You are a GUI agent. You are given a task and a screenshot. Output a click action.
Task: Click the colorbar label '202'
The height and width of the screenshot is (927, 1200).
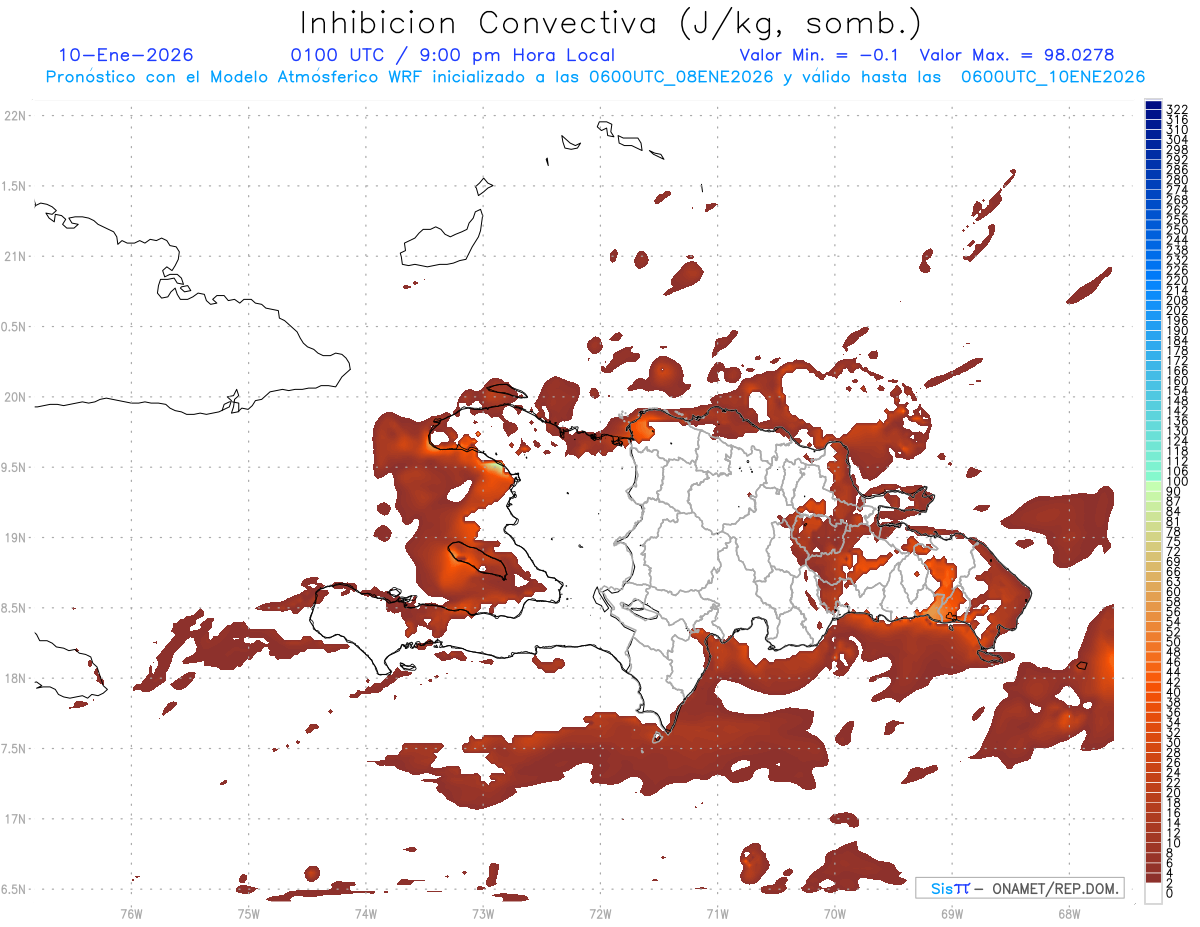tap(1177, 310)
